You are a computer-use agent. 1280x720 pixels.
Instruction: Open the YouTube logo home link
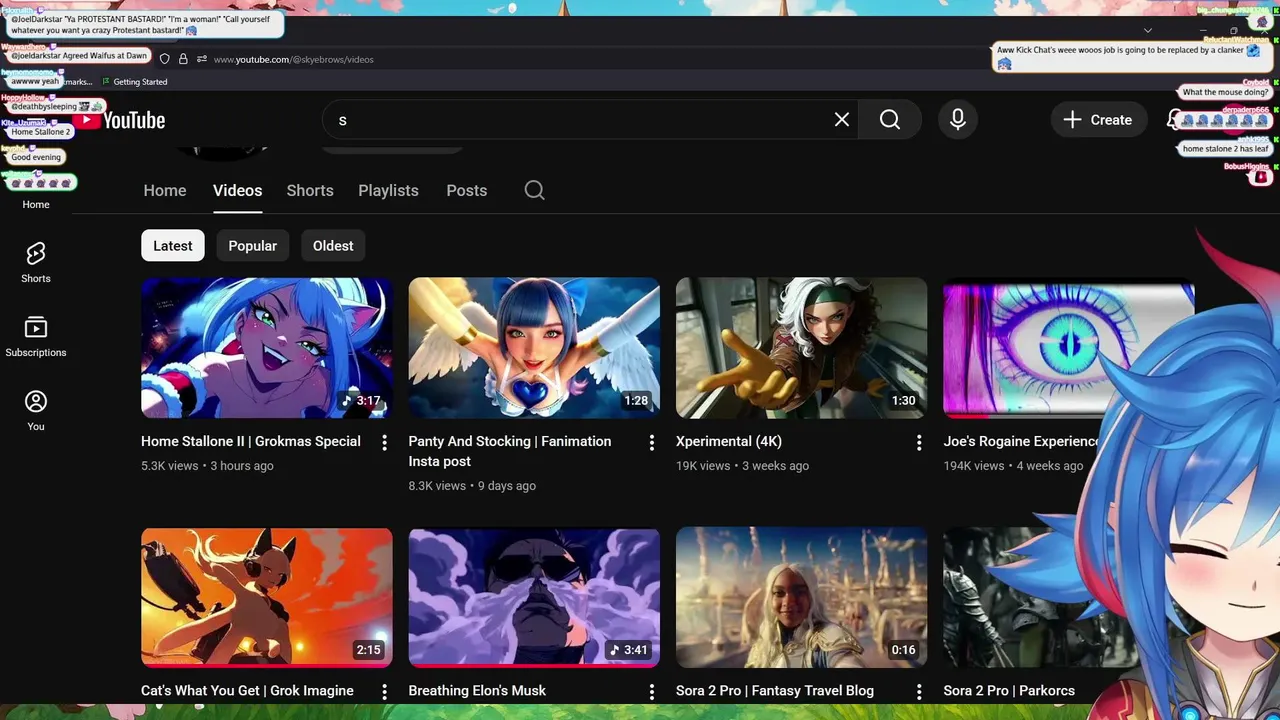tap(122, 120)
